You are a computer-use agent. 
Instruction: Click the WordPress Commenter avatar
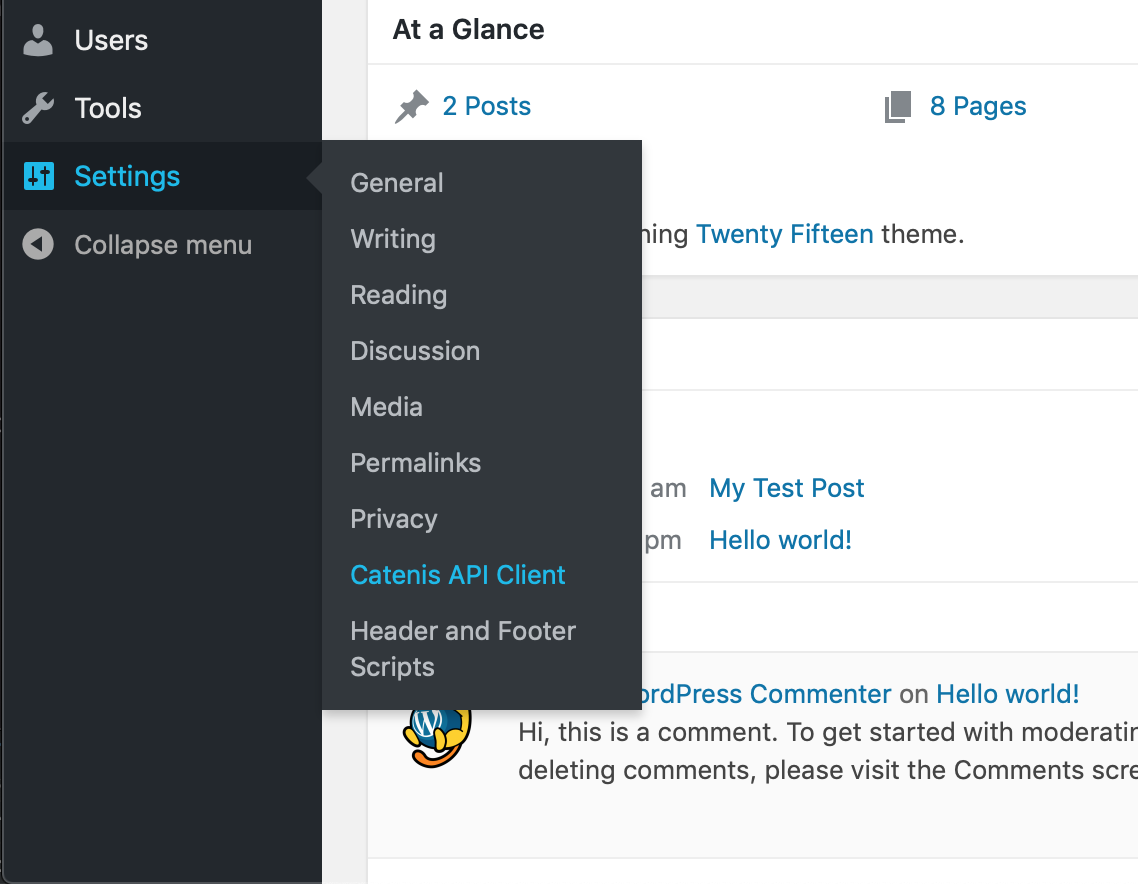click(x=437, y=737)
